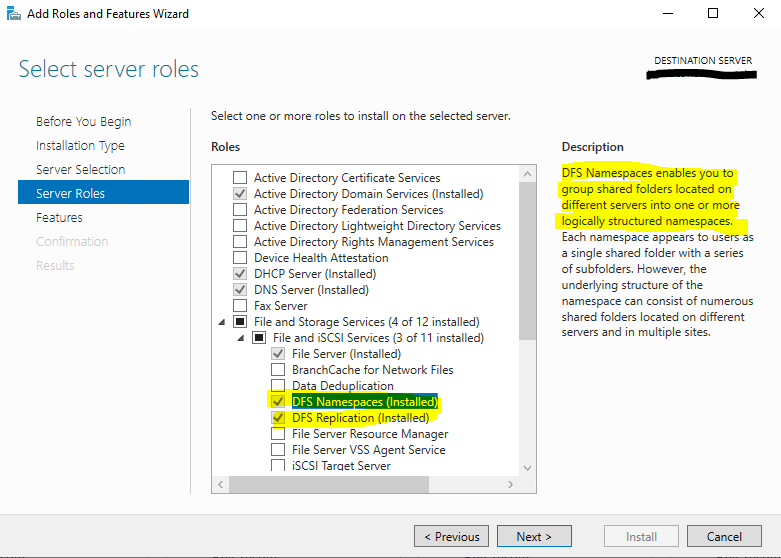This screenshot has height=558, width=781.
Task: Toggle the DFS Replication checkbox
Action: 278,418
